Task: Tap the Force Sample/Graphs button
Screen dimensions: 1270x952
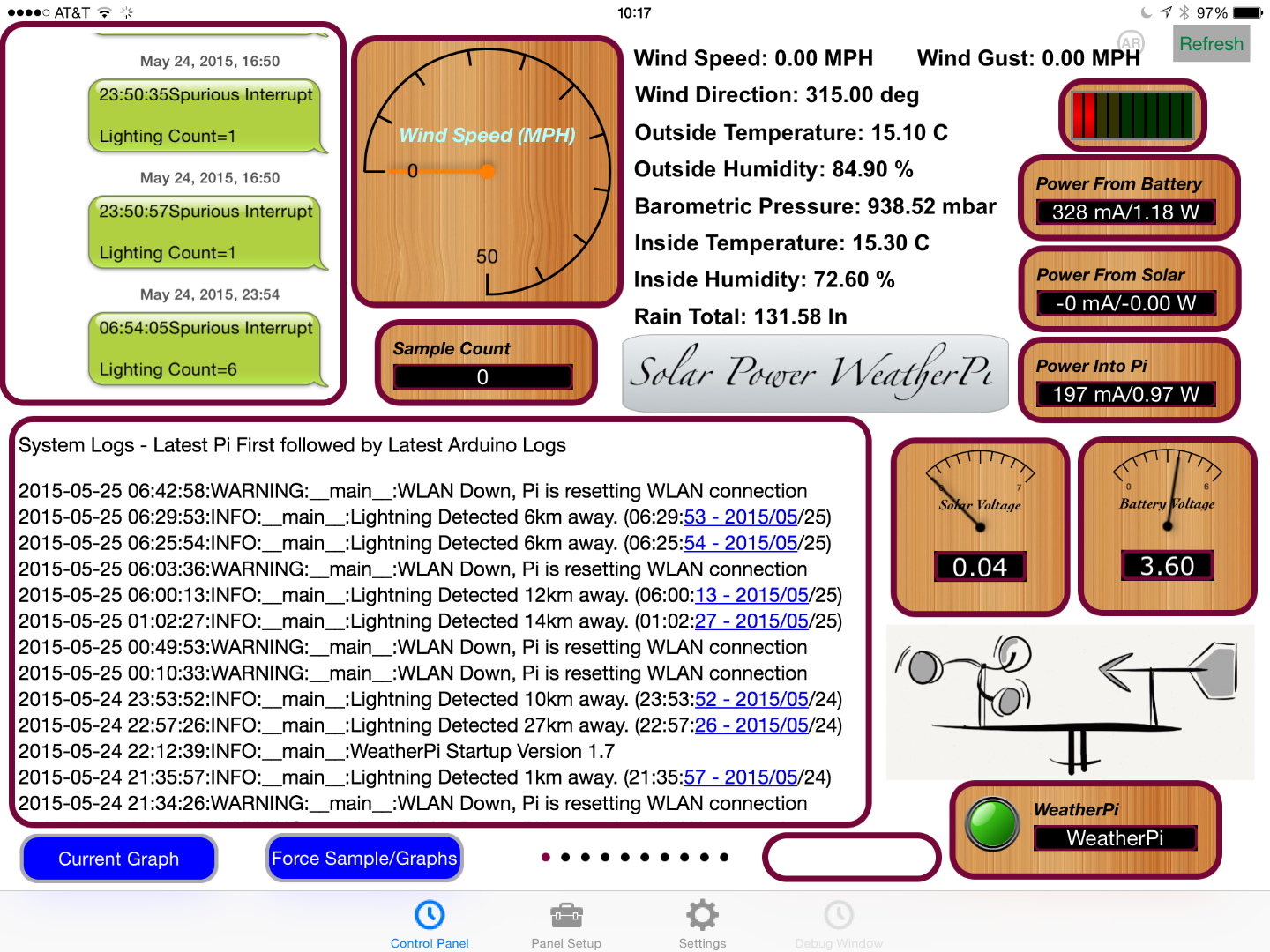Action: (x=363, y=858)
